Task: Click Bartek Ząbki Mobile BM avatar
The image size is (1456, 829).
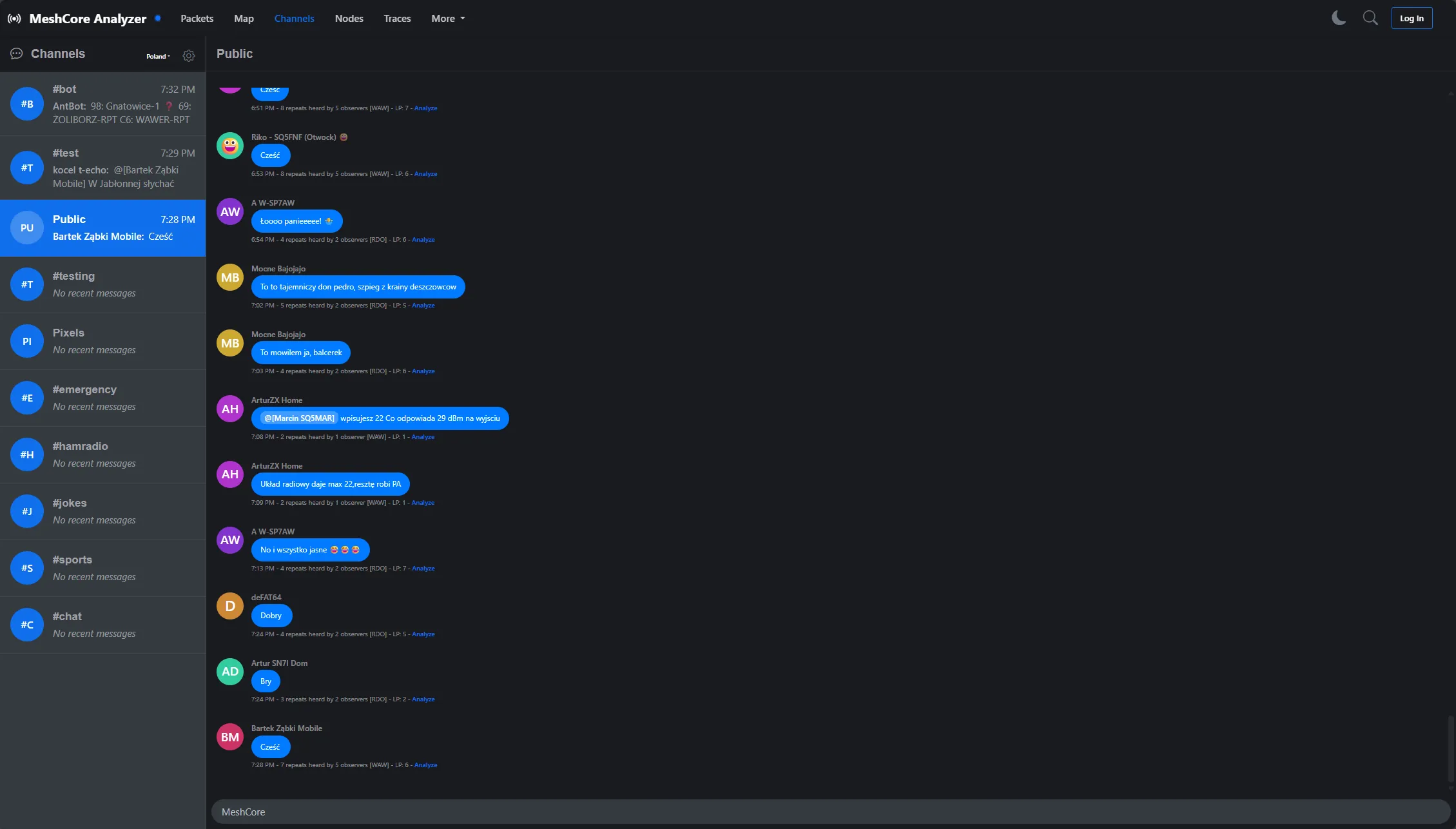Action: click(x=230, y=737)
